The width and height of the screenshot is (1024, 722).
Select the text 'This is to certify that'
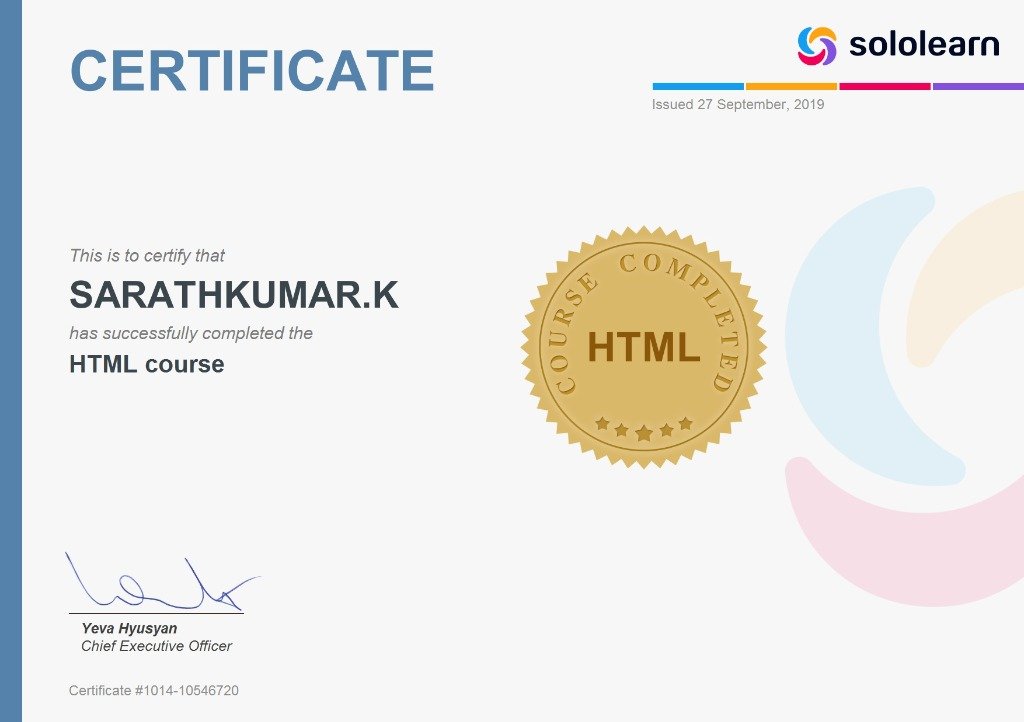coord(147,255)
